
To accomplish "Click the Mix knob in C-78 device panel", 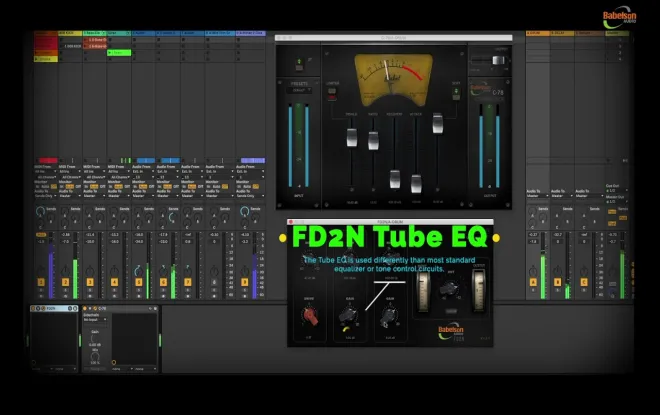I will click(x=95, y=356).
